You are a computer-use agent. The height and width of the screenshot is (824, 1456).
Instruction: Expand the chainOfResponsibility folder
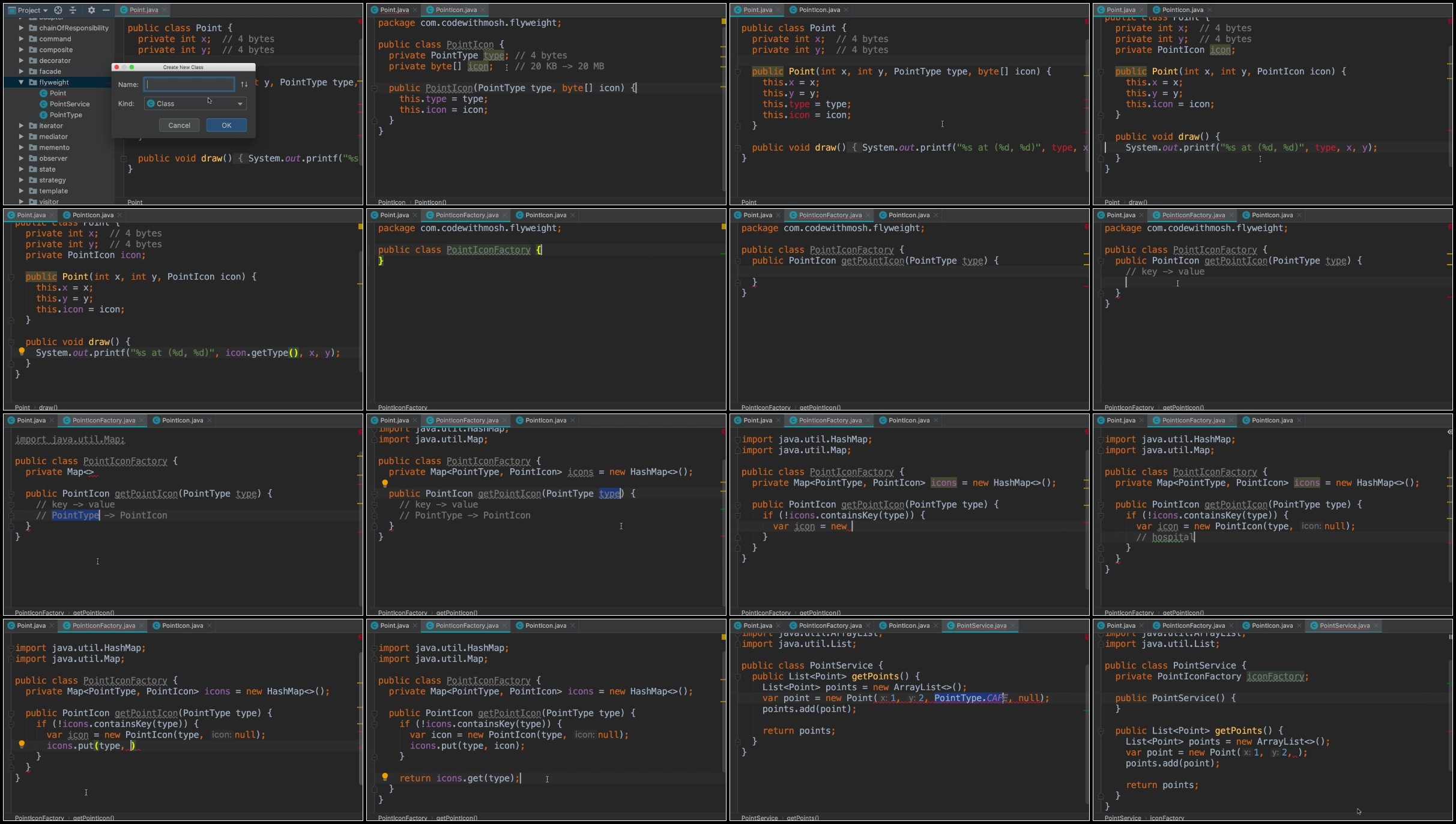pyautogui.click(x=21, y=28)
